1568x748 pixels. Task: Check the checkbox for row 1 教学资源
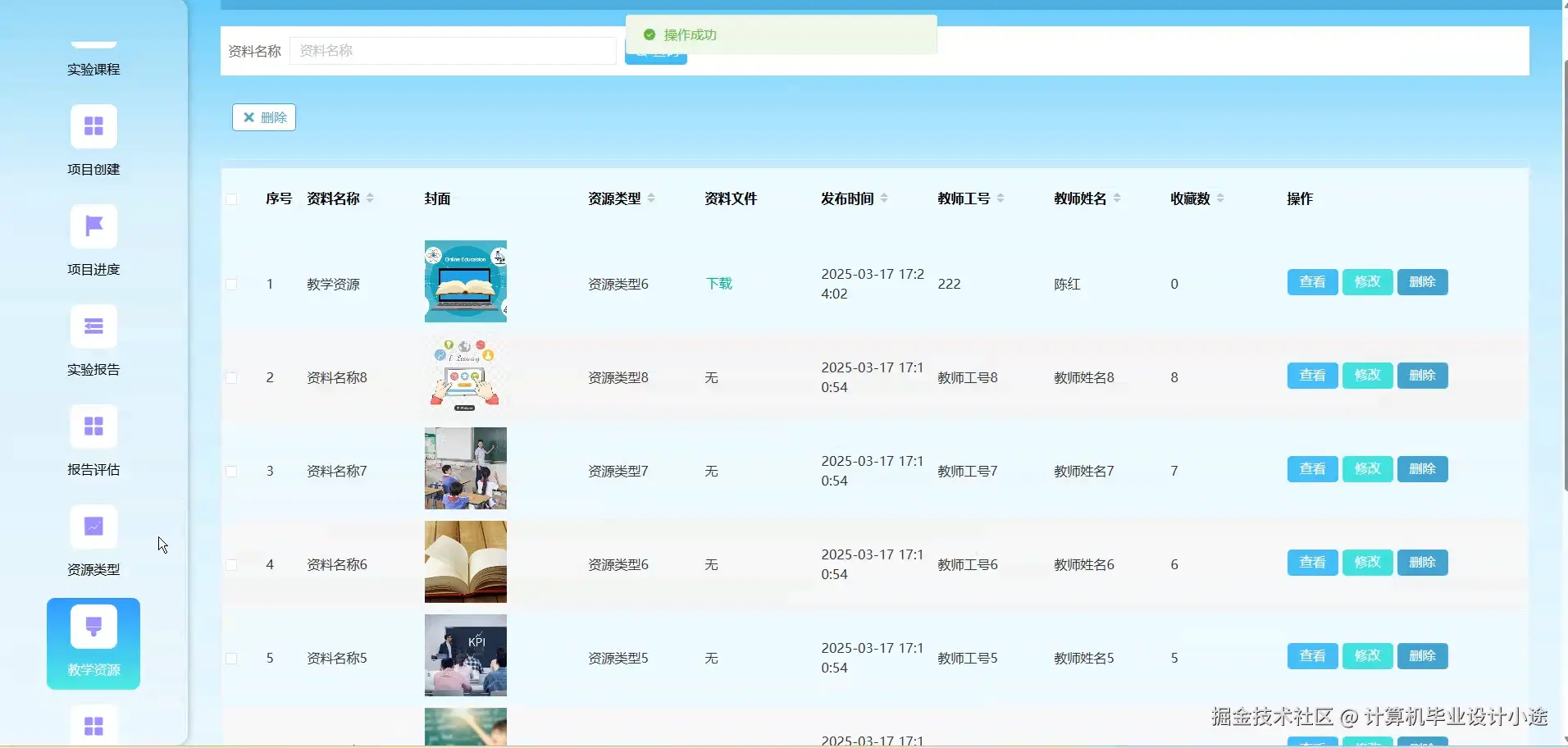pyautogui.click(x=232, y=285)
